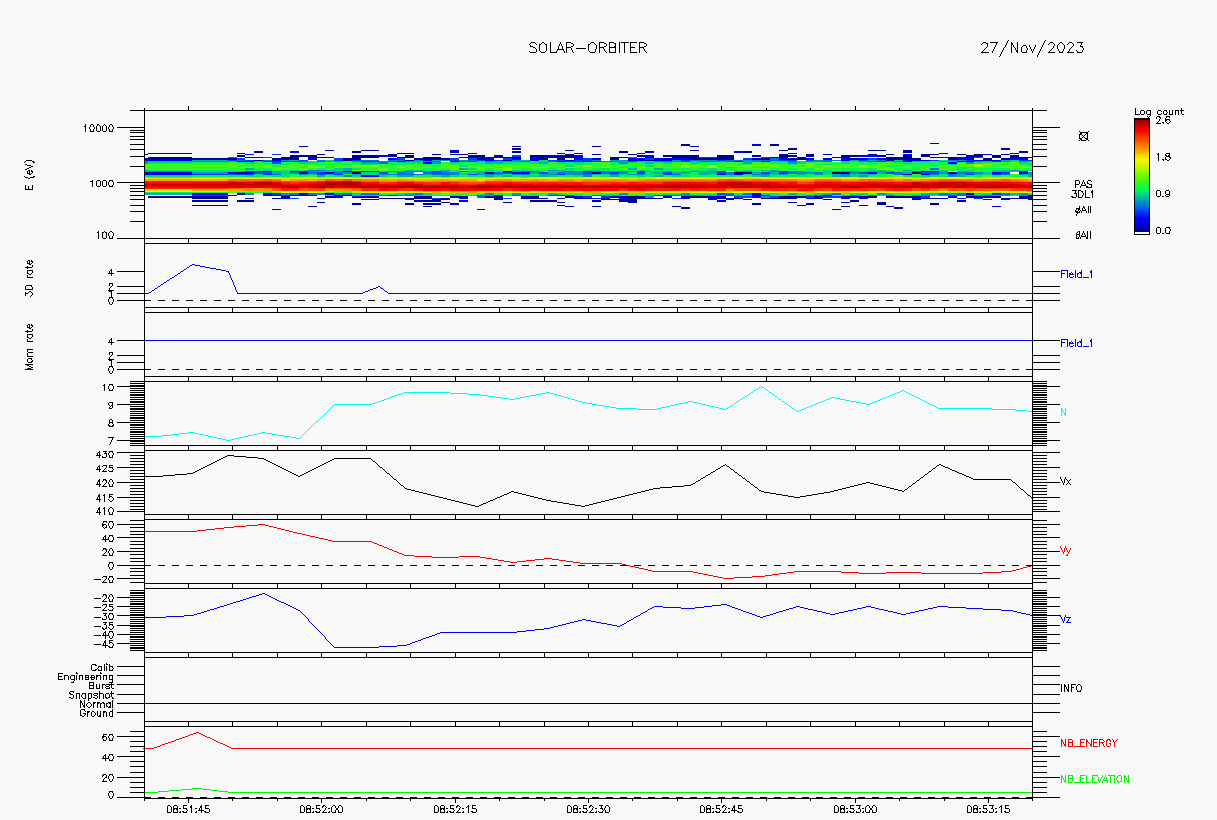Viewport: 1217px width, 820px height.
Task: Click the Ground mode label
Action: (x=97, y=713)
